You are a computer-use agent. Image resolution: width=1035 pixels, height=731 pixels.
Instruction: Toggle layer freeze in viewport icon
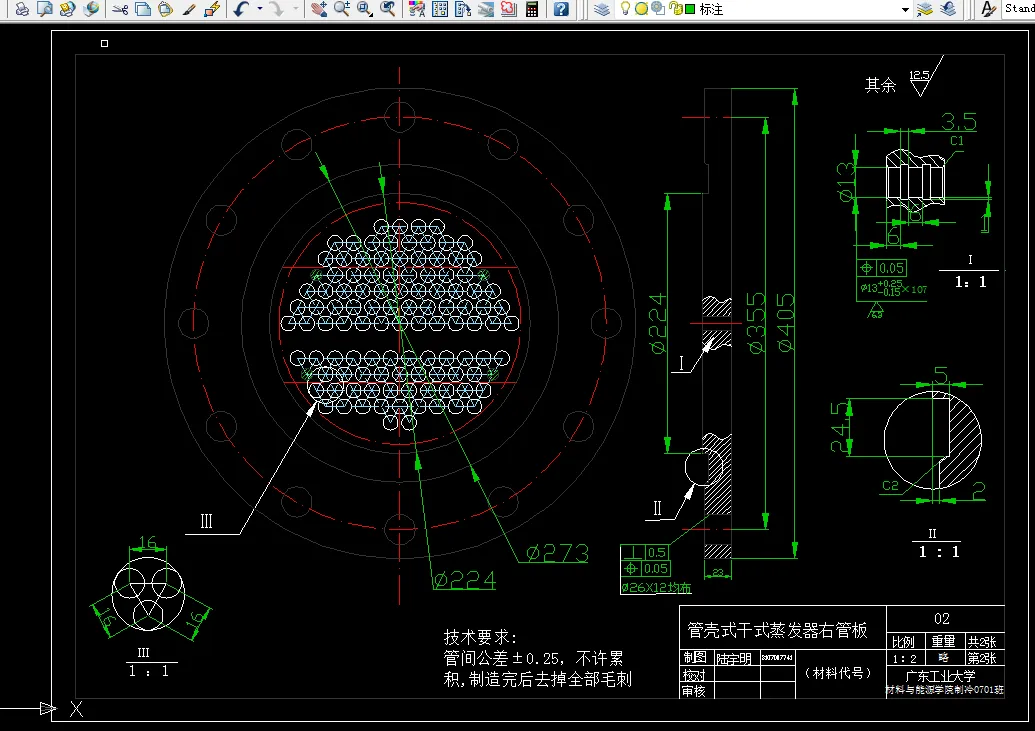pyautogui.click(x=658, y=9)
